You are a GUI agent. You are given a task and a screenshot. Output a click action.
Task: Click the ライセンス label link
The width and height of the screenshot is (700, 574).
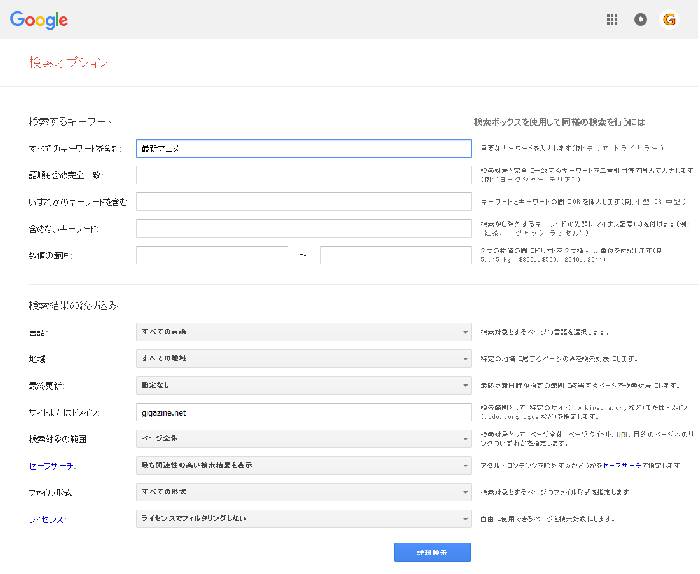coord(47,520)
